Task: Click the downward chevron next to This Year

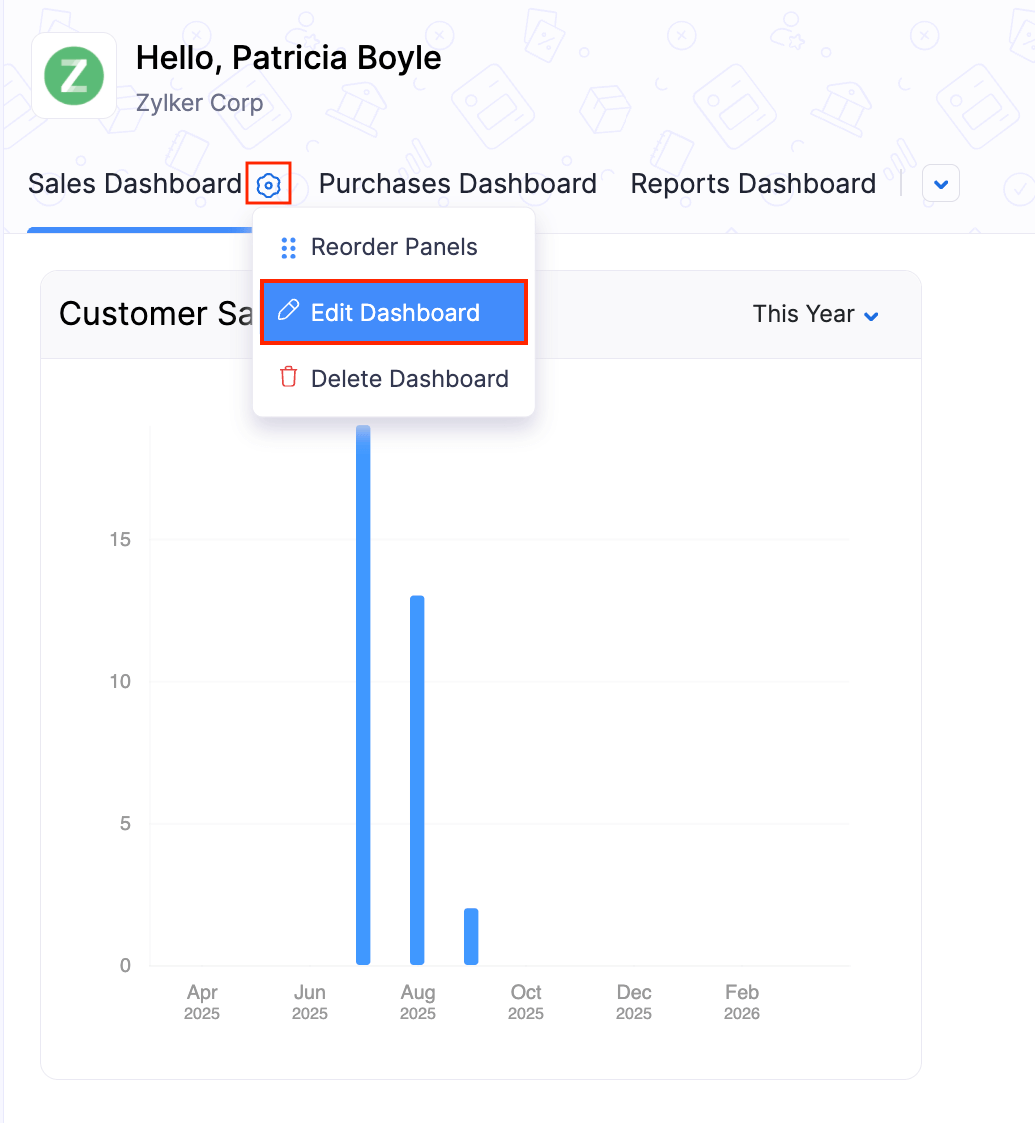Action: pos(871,315)
